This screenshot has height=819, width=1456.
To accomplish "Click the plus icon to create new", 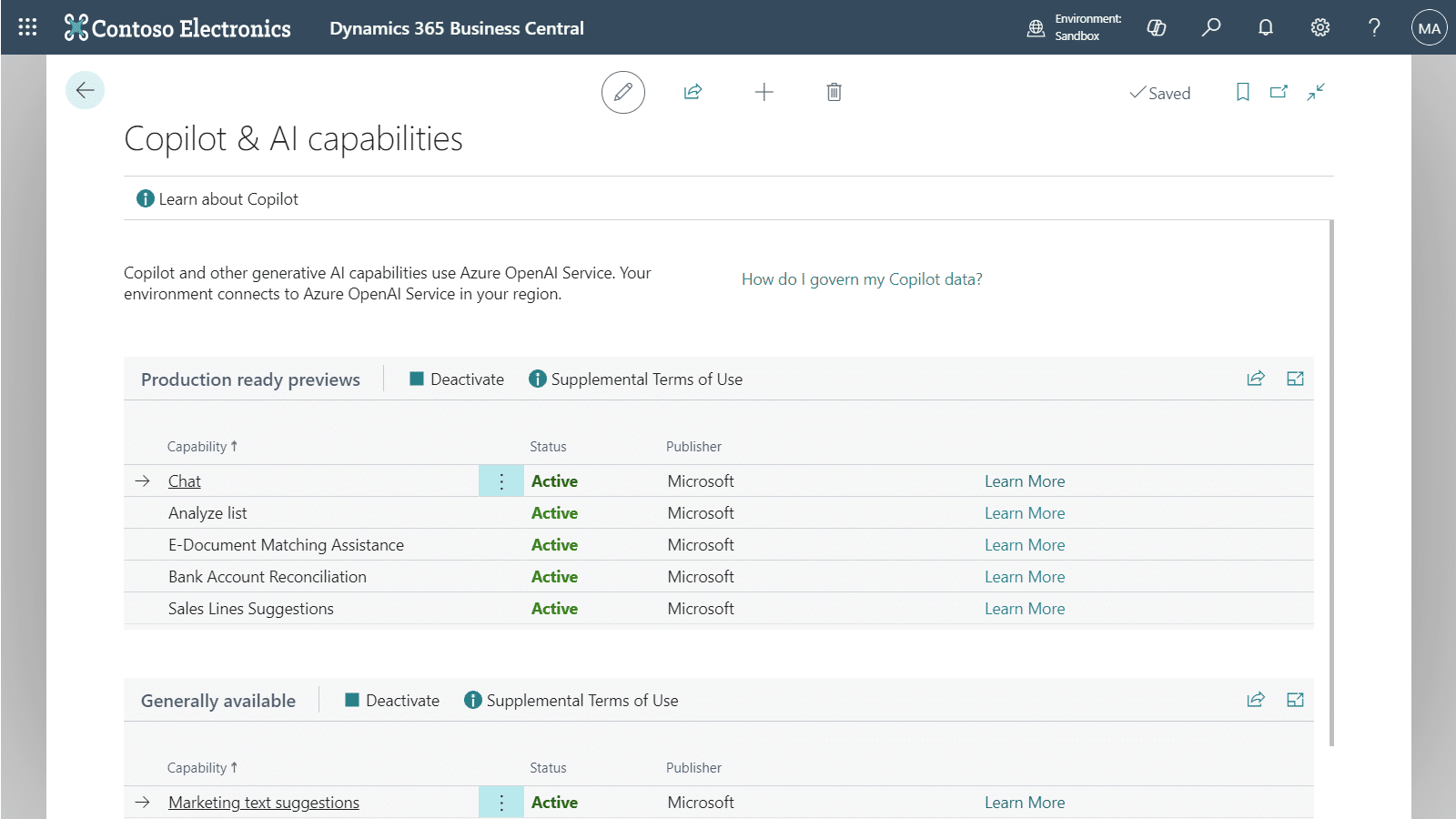I will pyautogui.click(x=764, y=92).
